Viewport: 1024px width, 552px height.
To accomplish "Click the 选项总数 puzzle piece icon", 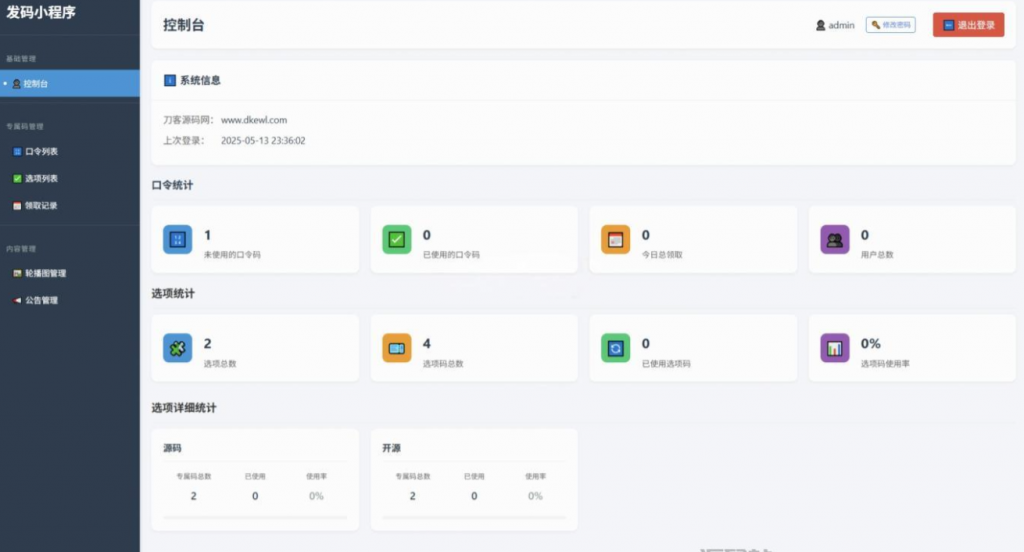I will pos(177,348).
